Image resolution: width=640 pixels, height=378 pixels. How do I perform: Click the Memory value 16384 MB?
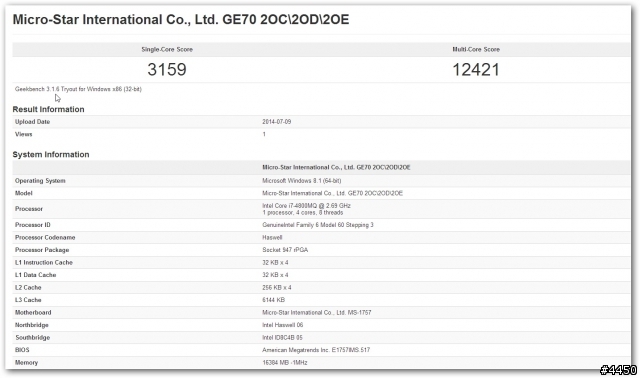point(285,362)
